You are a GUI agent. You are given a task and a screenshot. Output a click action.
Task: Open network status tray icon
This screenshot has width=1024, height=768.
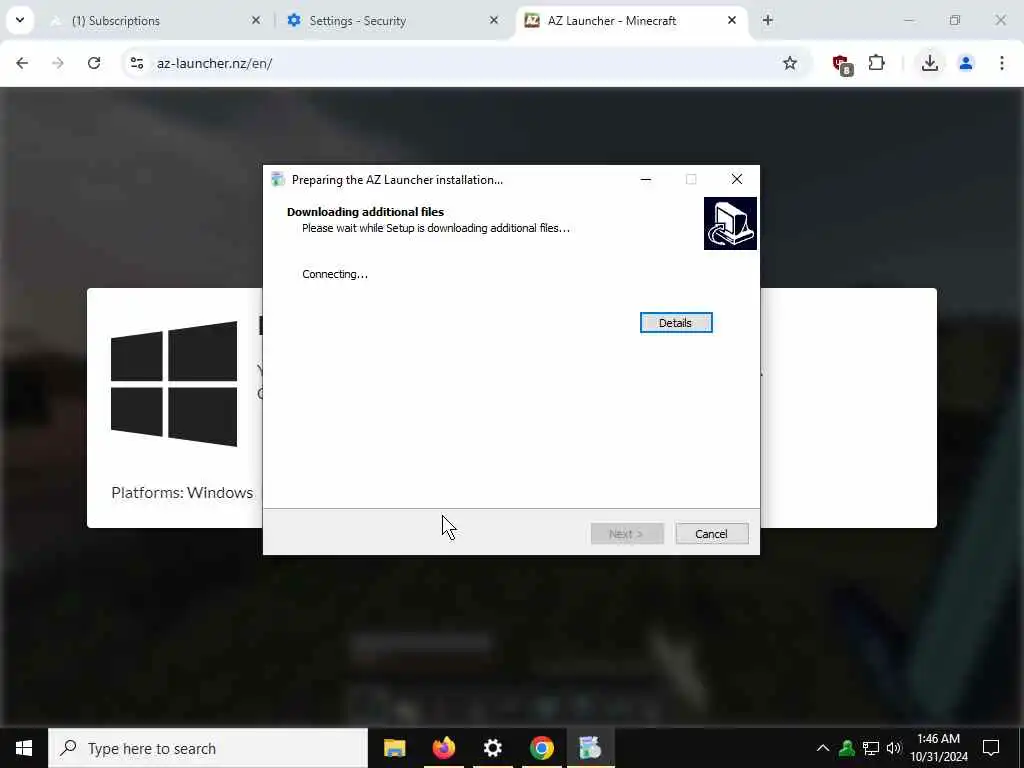point(871,748)
